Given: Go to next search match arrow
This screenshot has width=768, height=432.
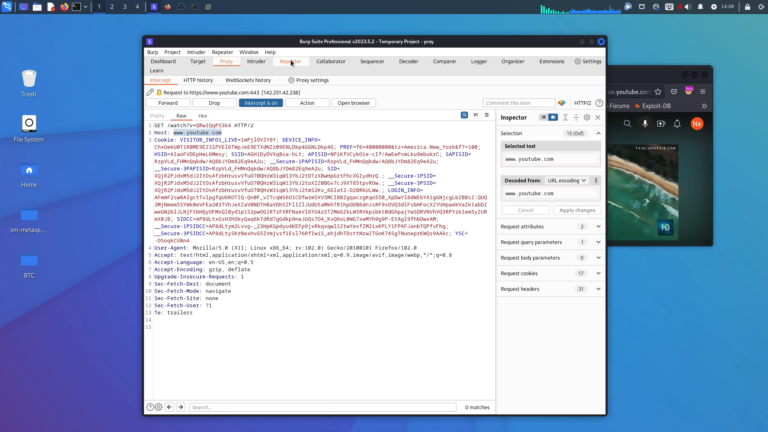Looking at the screenshot, I should [x=181, y=407].
